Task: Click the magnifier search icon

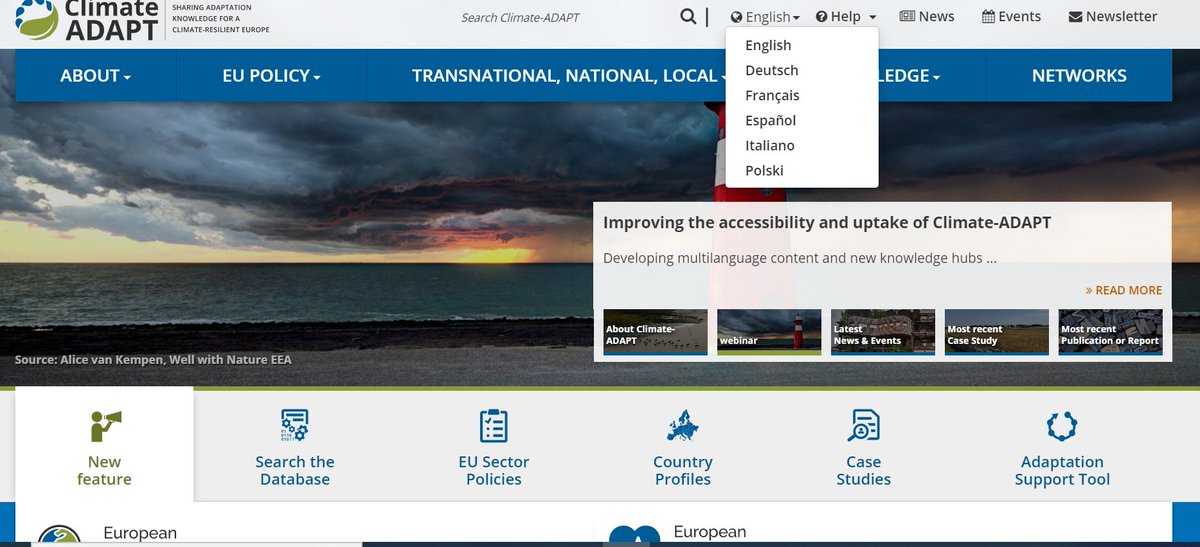Action: 688,16
